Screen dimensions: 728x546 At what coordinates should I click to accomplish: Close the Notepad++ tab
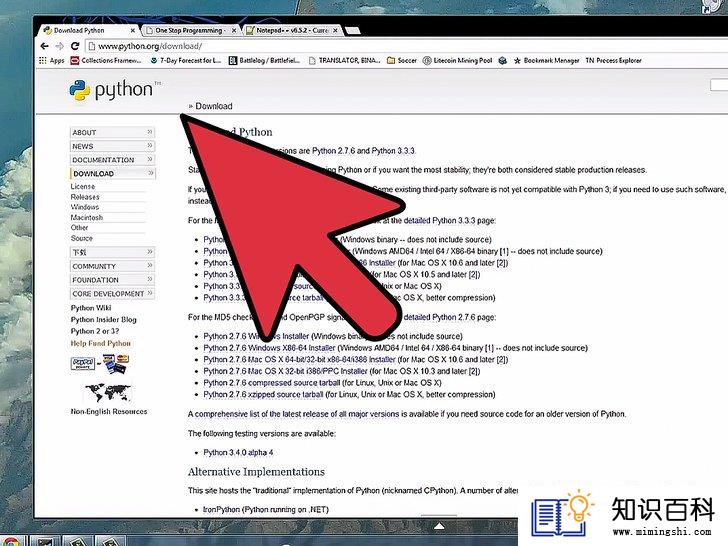coord(335,30)
